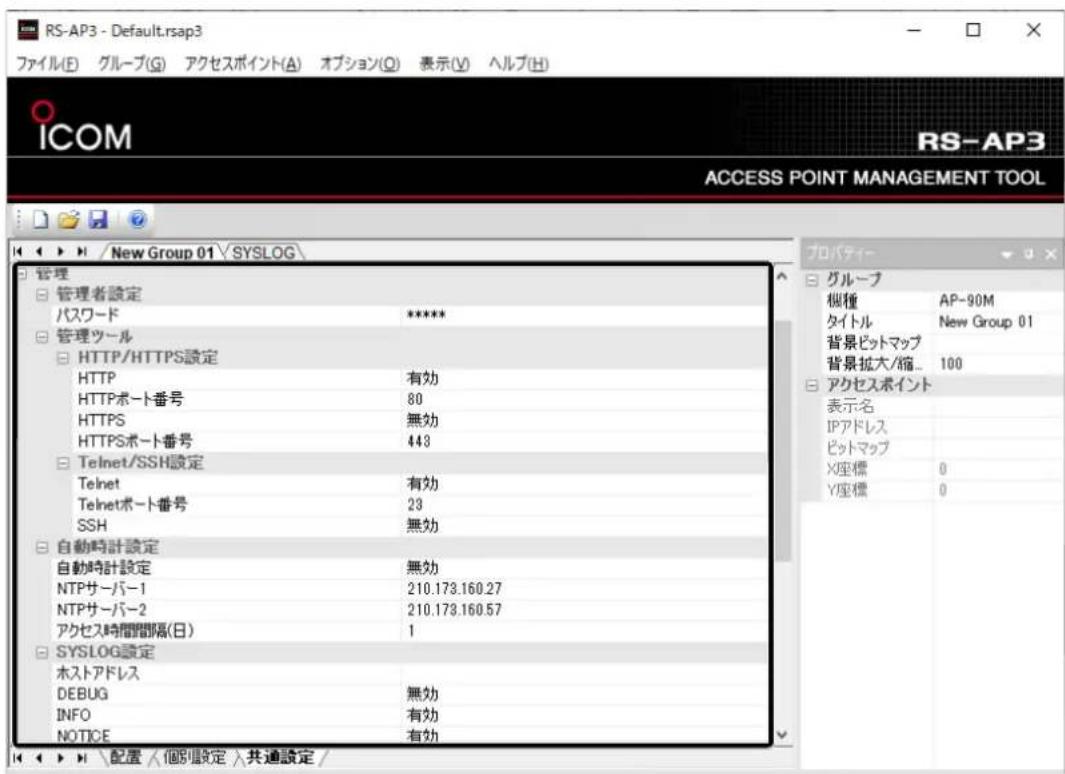Open the 表示(V) menu
Image resolution: width=1065 pixels, height=774 pixels.
point(444,64)
